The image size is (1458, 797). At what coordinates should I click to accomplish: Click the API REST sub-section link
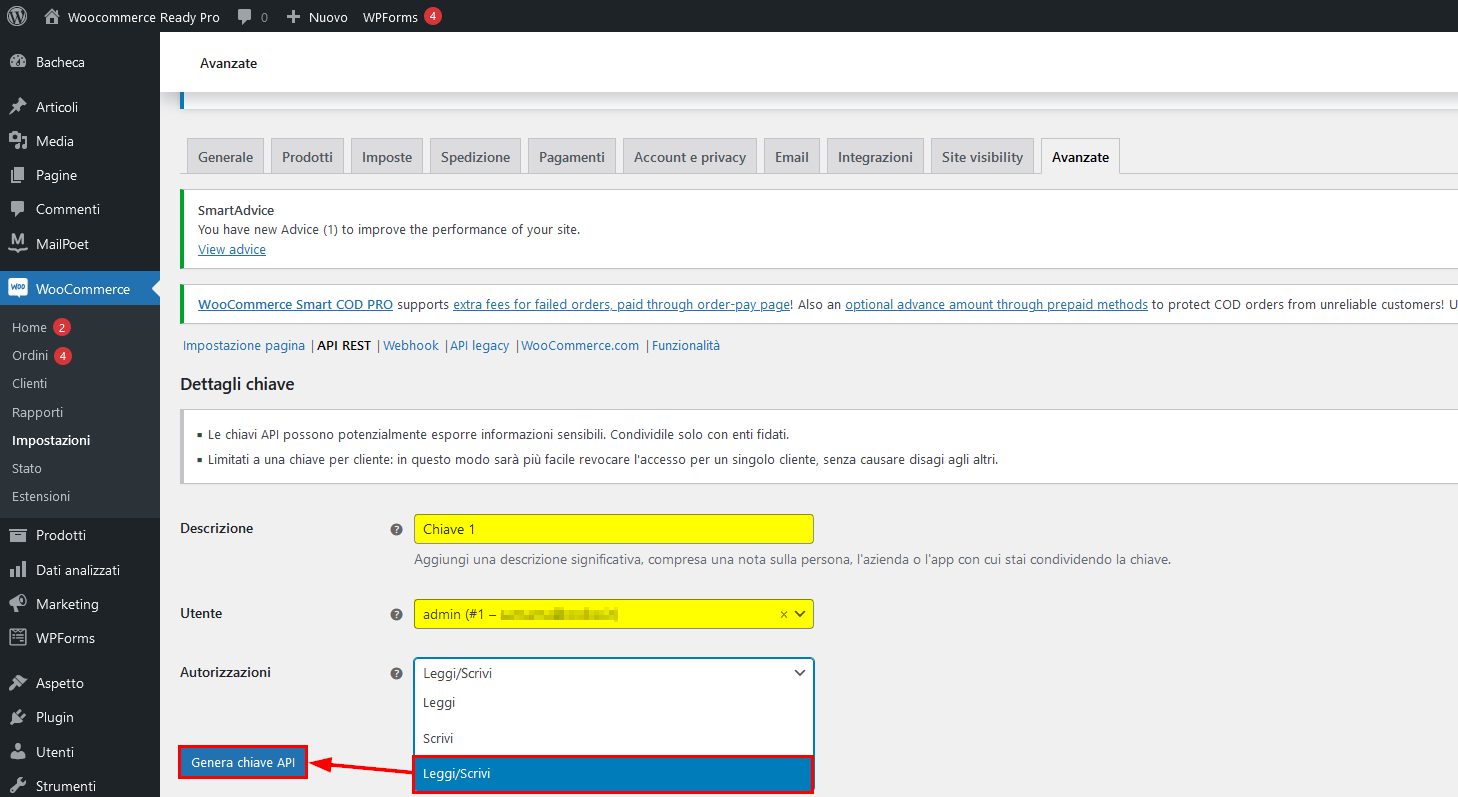[344, 346]
